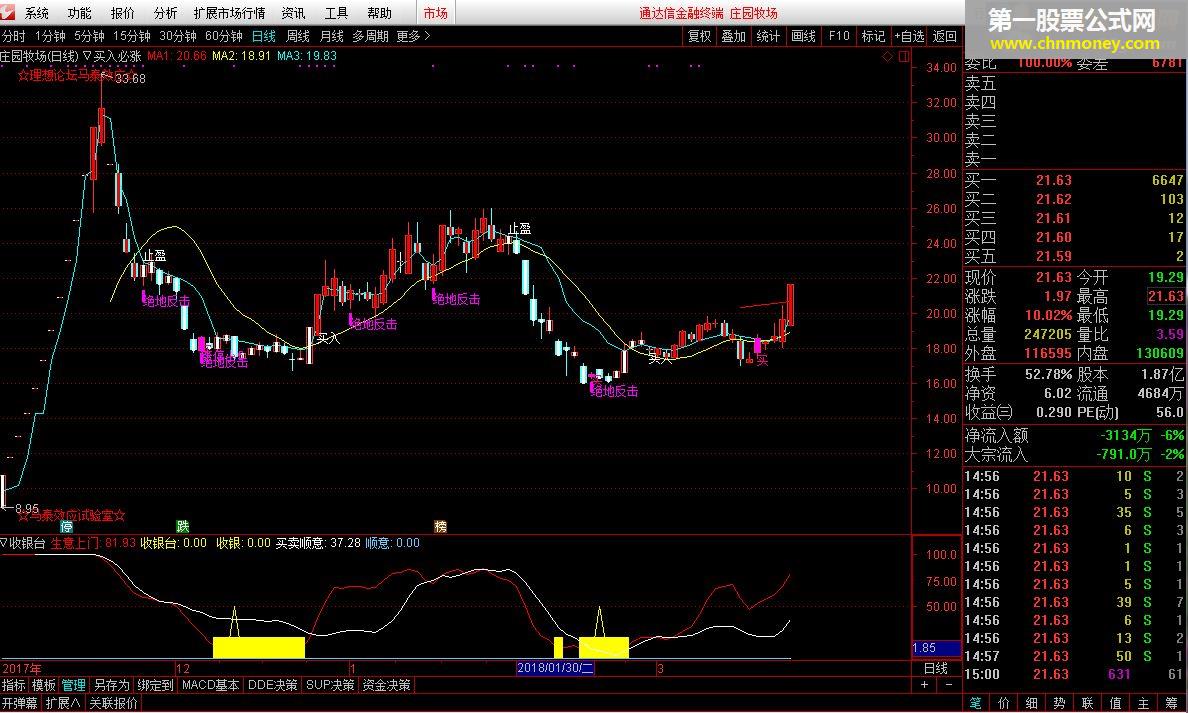The height and width of the screenshot is (713, 1188).
Task: Open the 资讯 menu
Action: (x=293, y=14)
